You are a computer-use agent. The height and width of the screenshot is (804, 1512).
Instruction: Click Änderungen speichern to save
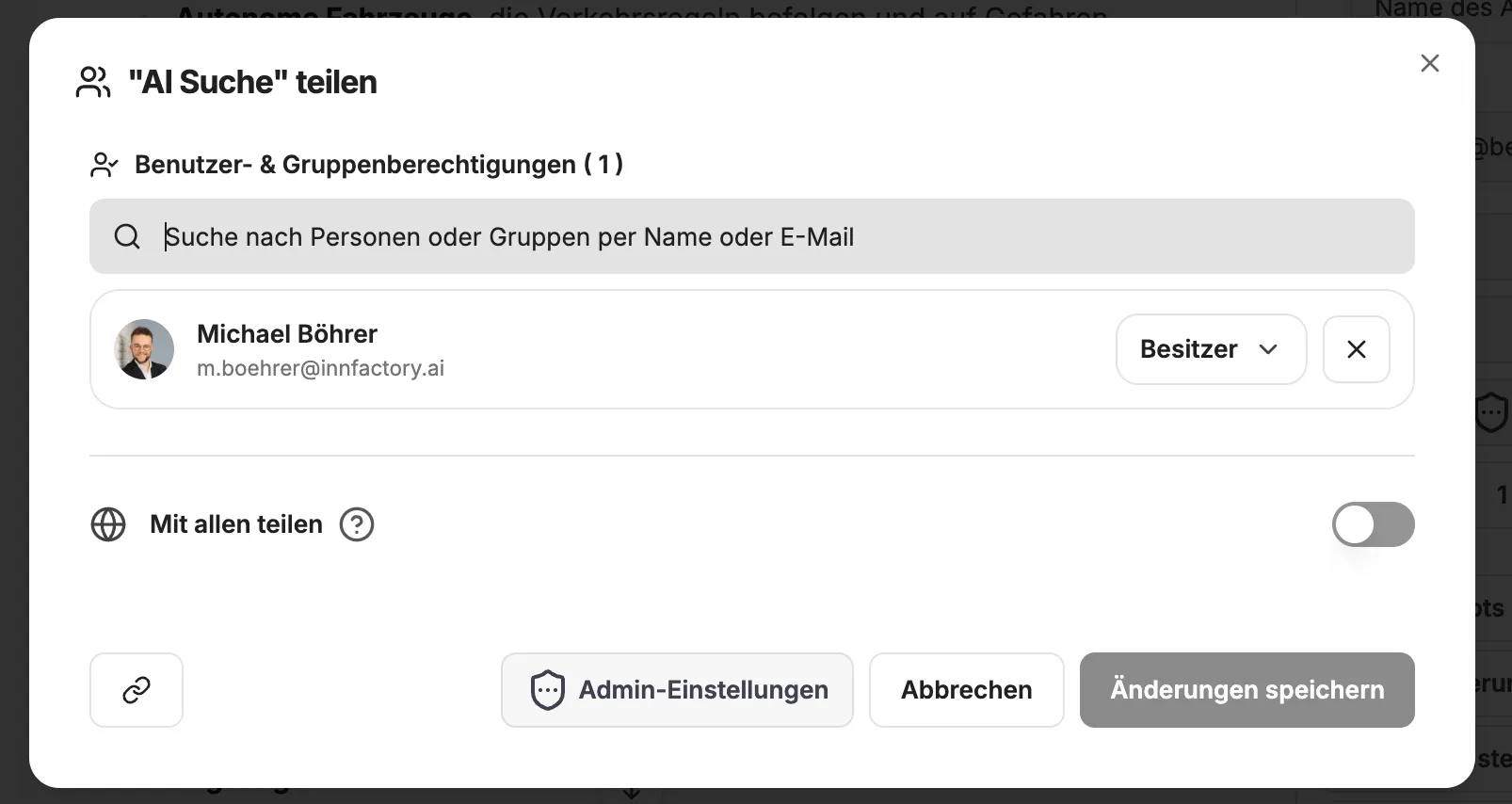click(1247, 690)
